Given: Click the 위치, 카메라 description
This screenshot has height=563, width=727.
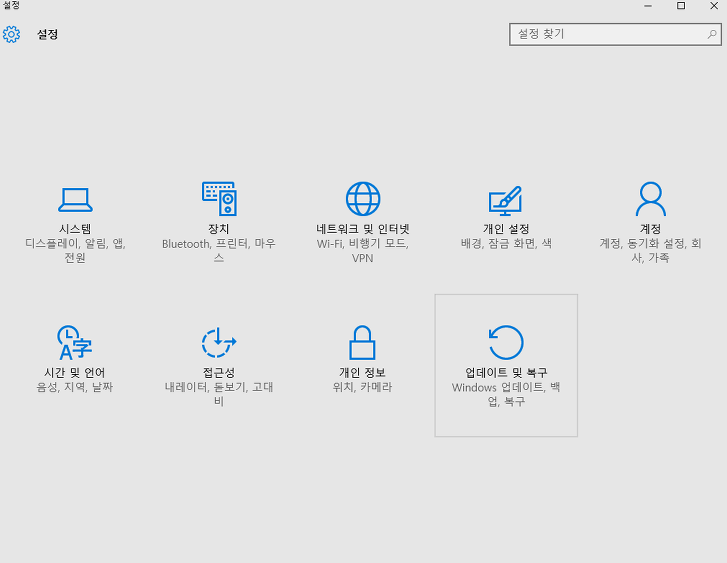Looking at the screenshot, I should point(362,387).
